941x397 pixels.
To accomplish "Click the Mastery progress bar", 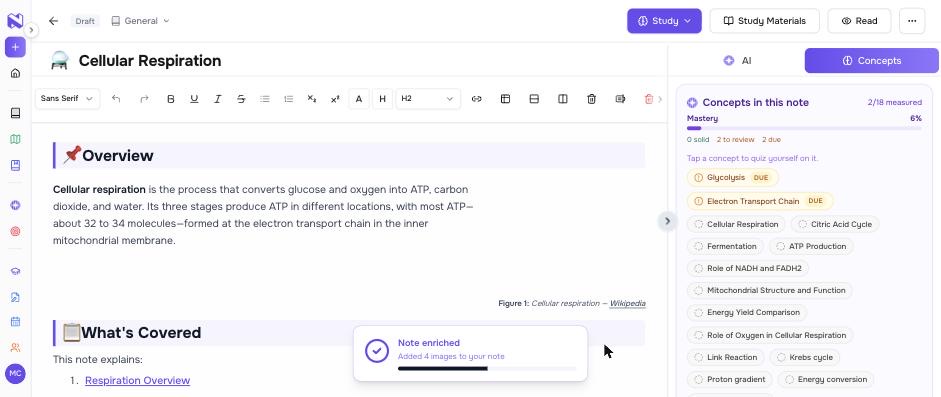I will click(x=804, y=128).
